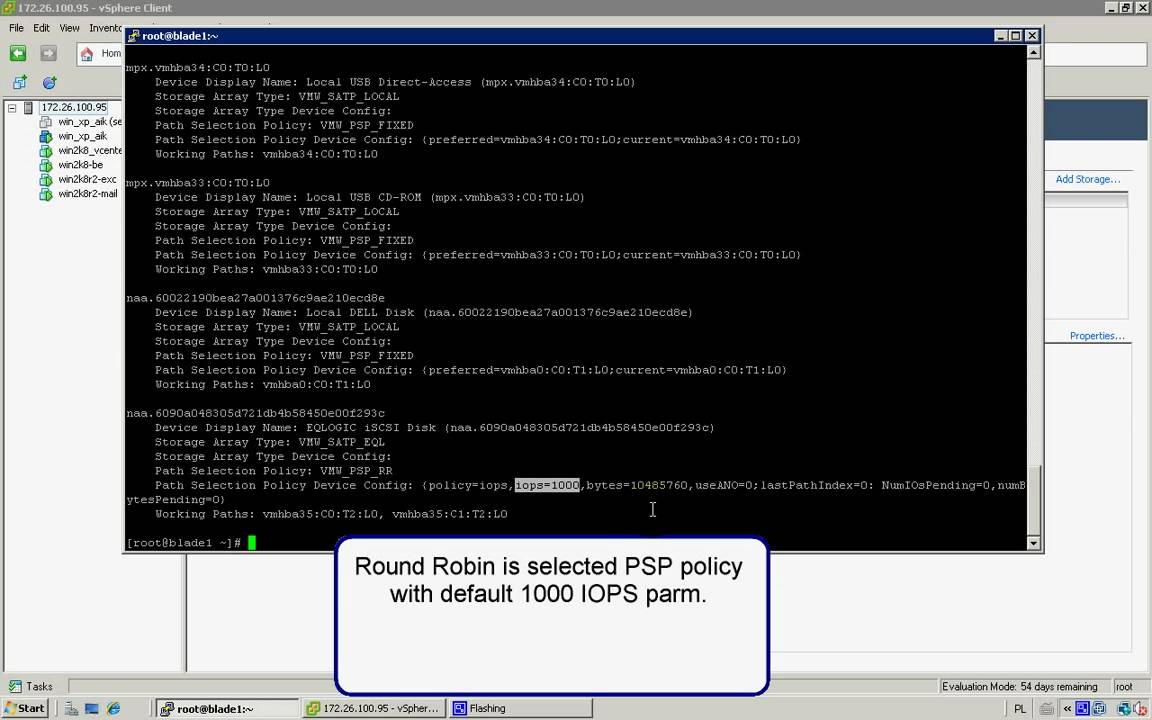Click the green Back navigation arrow in vSphere Client
The image size is (1152, 720).
coord(18,53)
